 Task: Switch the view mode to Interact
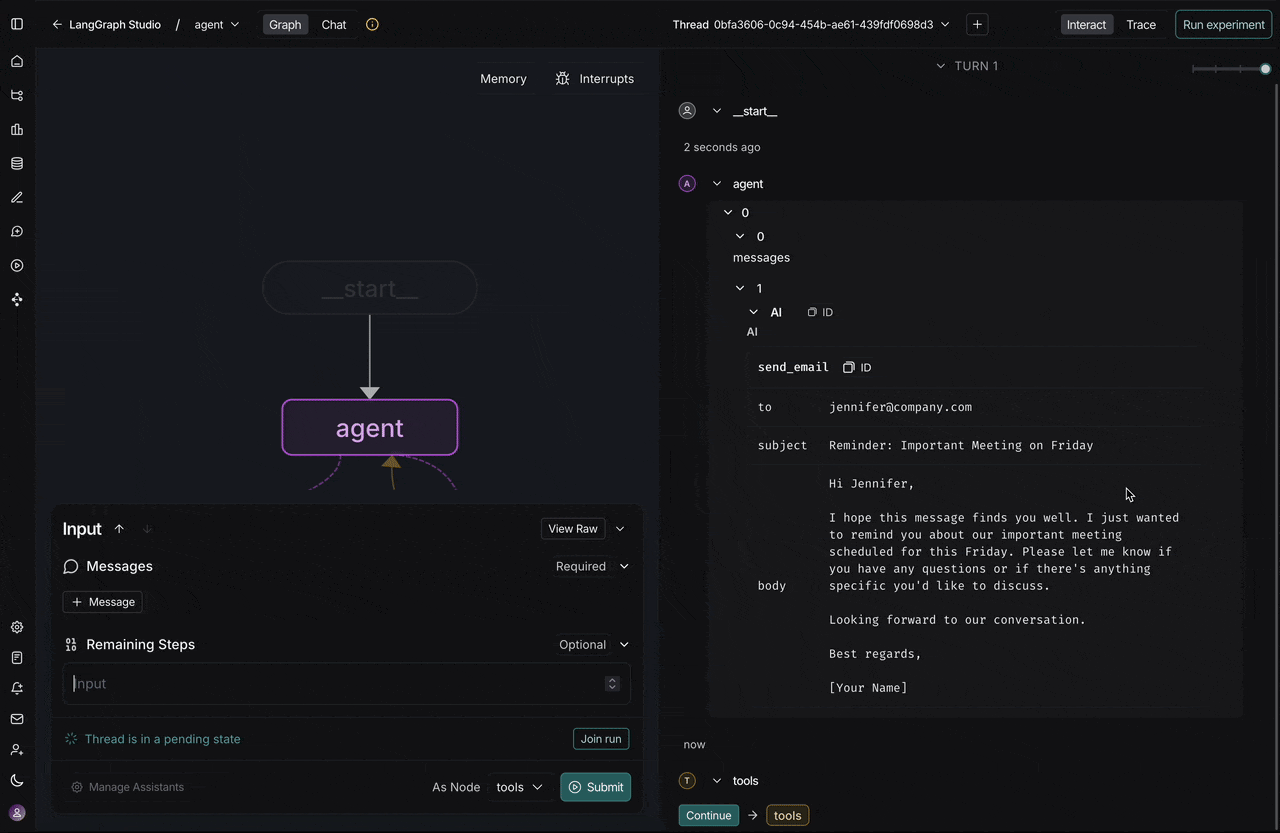1086,24
